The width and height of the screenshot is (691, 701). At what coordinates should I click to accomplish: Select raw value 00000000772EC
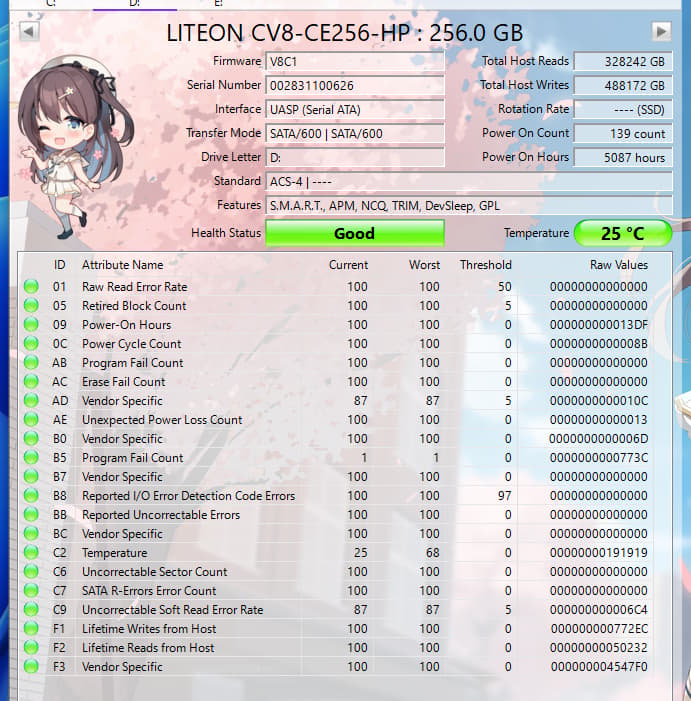599,629
